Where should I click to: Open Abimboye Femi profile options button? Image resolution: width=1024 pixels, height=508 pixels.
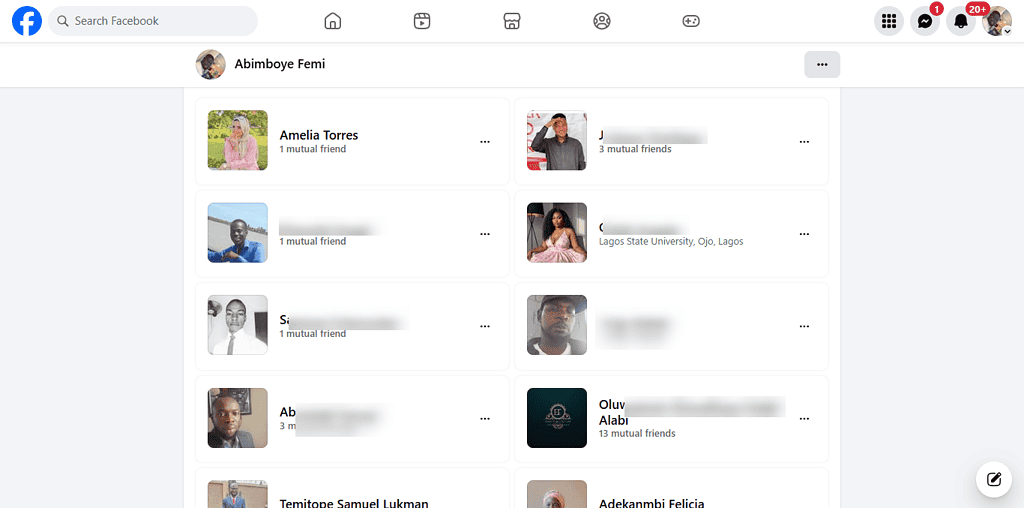coord(822,65)
